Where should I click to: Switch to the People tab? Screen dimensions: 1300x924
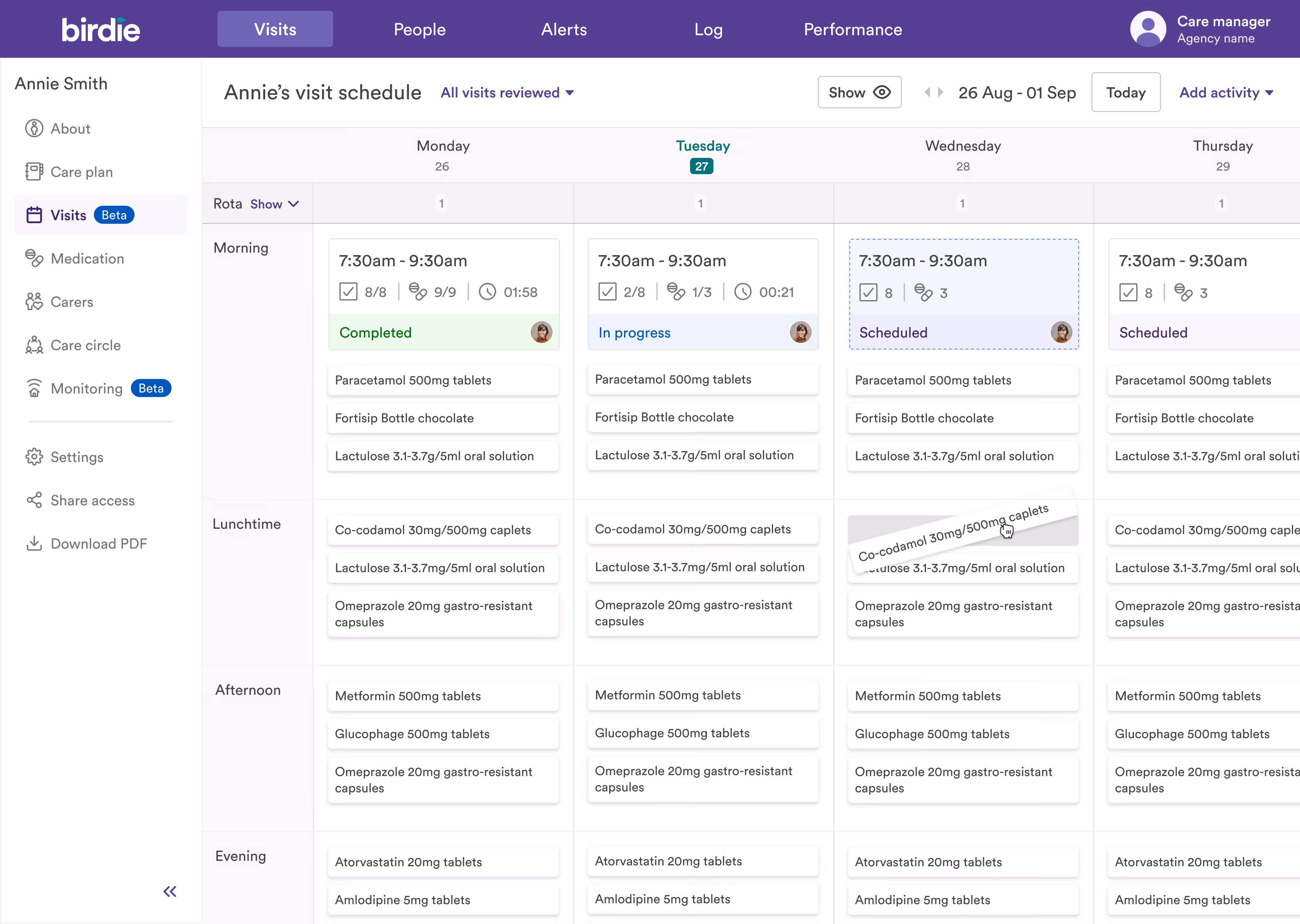click(419, 29)
